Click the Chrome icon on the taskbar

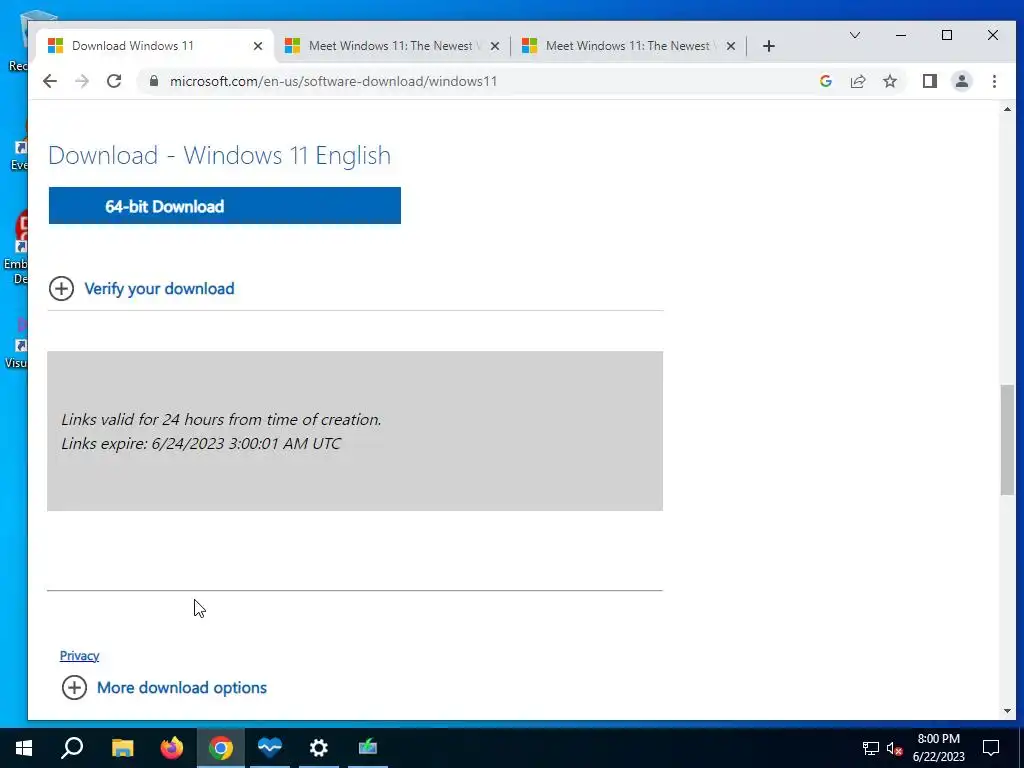(x=221, y=748)
